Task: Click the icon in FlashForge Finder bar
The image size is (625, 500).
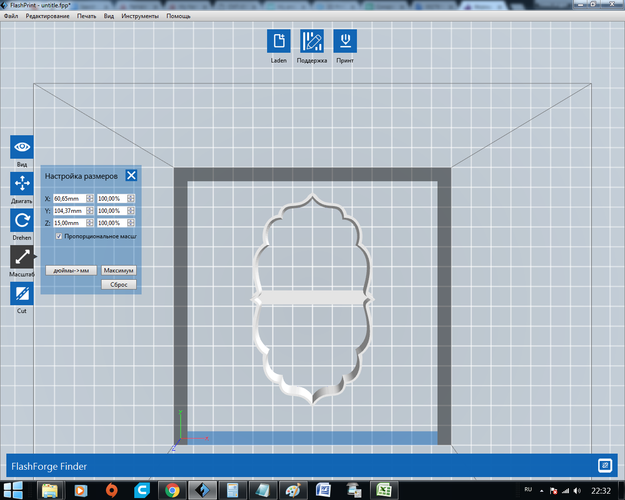Action: [x=605, y=465]
